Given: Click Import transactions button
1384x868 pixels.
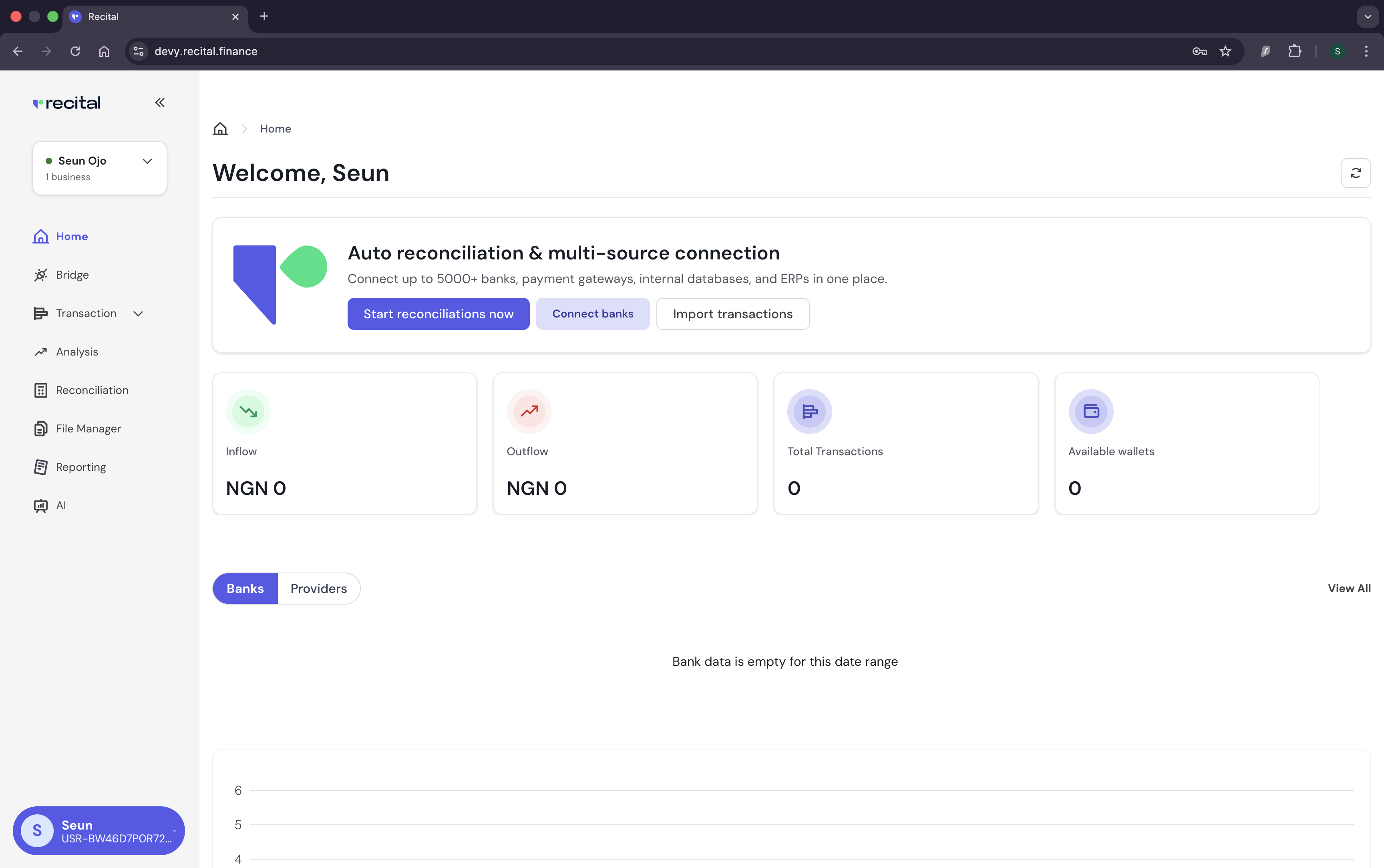Looking at the screenshot, I should pyautogui.click(x=732, y=314).
